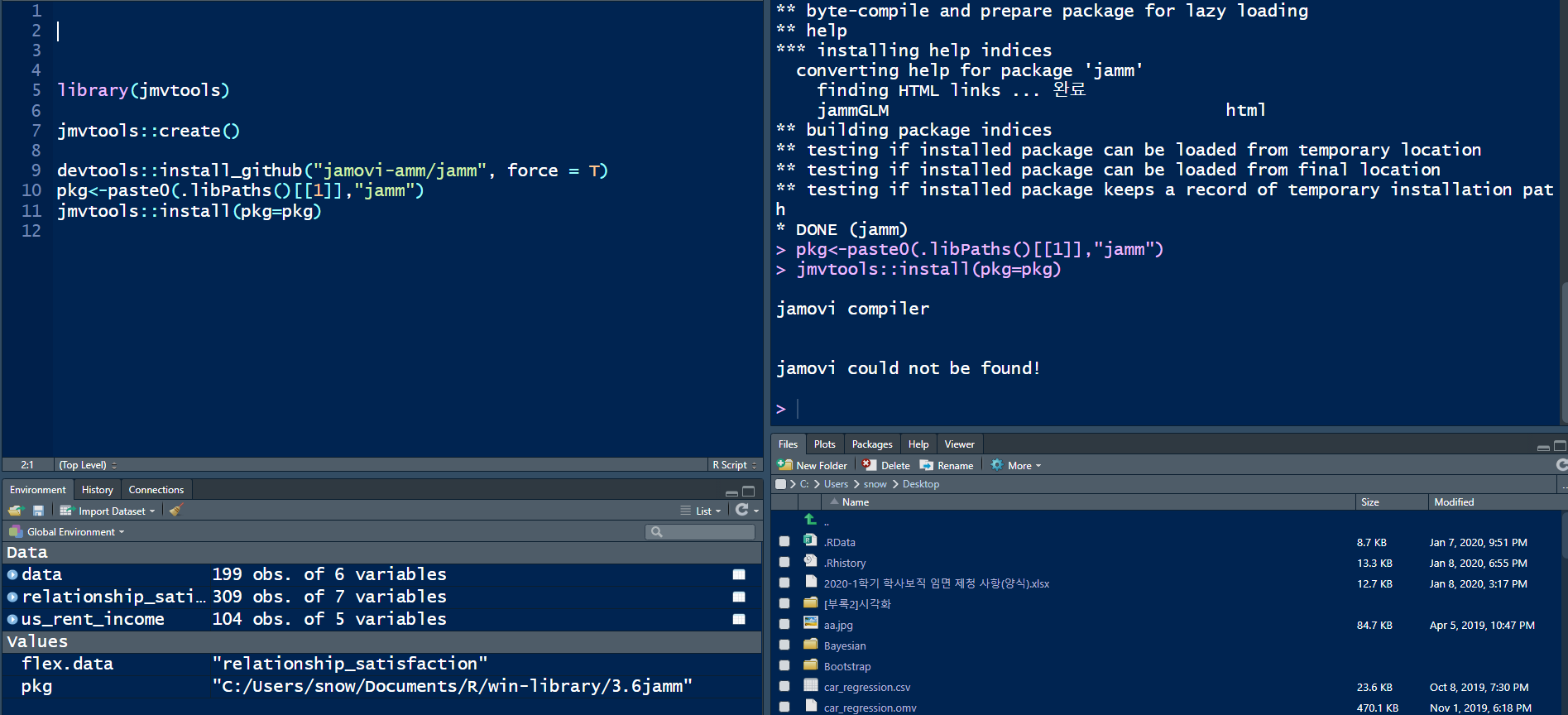Check the Bootstrap folder checkbox
Viewport: 1568px width, 715px height.
click(x=784, y=665)
